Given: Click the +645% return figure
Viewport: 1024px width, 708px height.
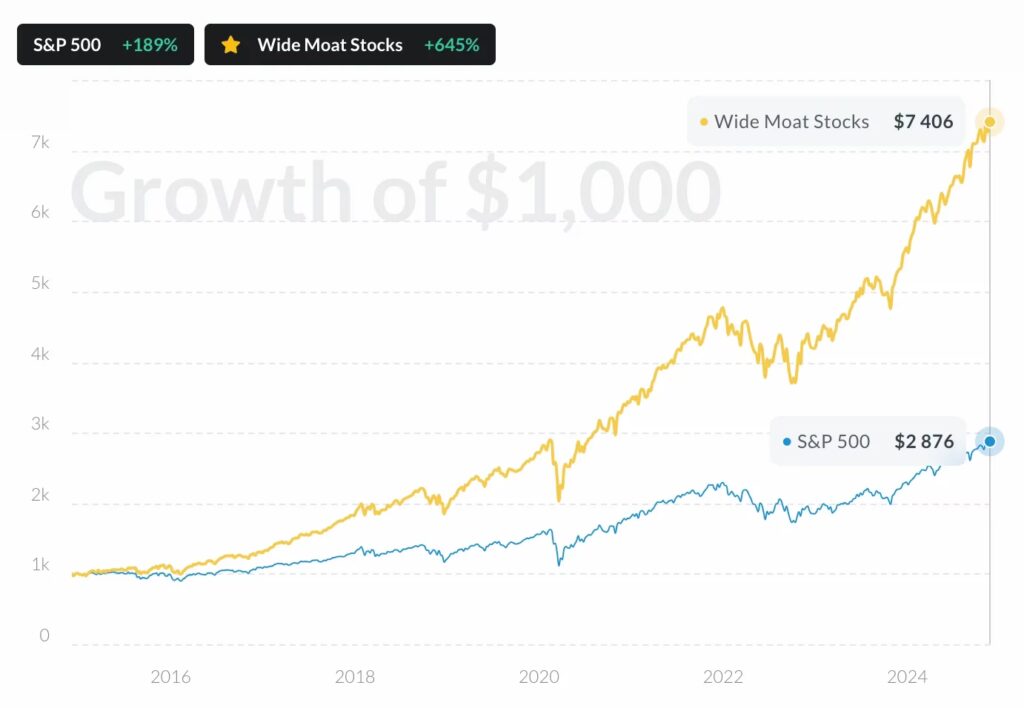Looking at the screenshot, I should coord(453,45).
